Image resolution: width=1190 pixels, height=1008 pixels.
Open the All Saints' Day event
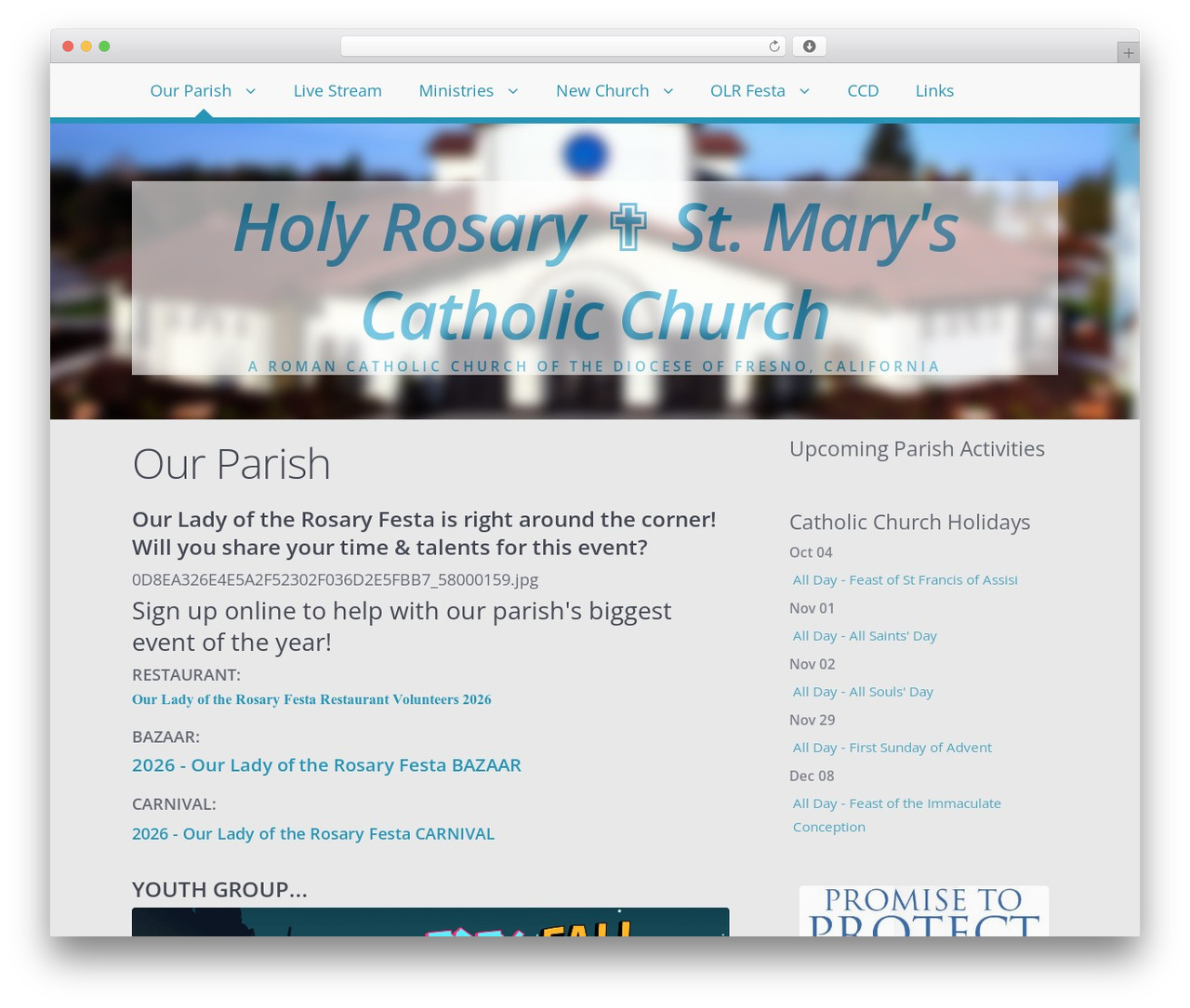click(865, 635)
